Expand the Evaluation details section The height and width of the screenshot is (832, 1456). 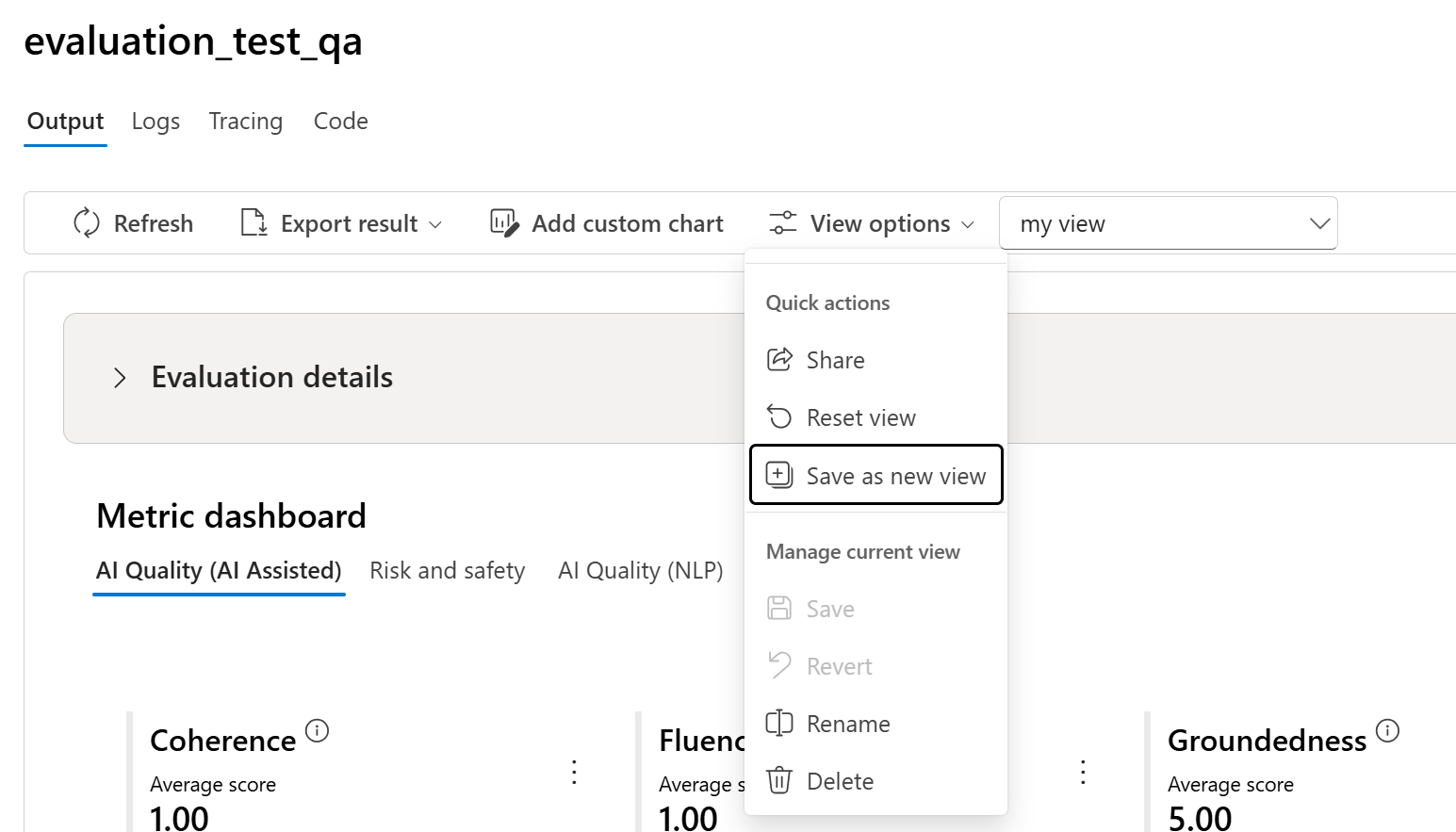tap(120, 378)
